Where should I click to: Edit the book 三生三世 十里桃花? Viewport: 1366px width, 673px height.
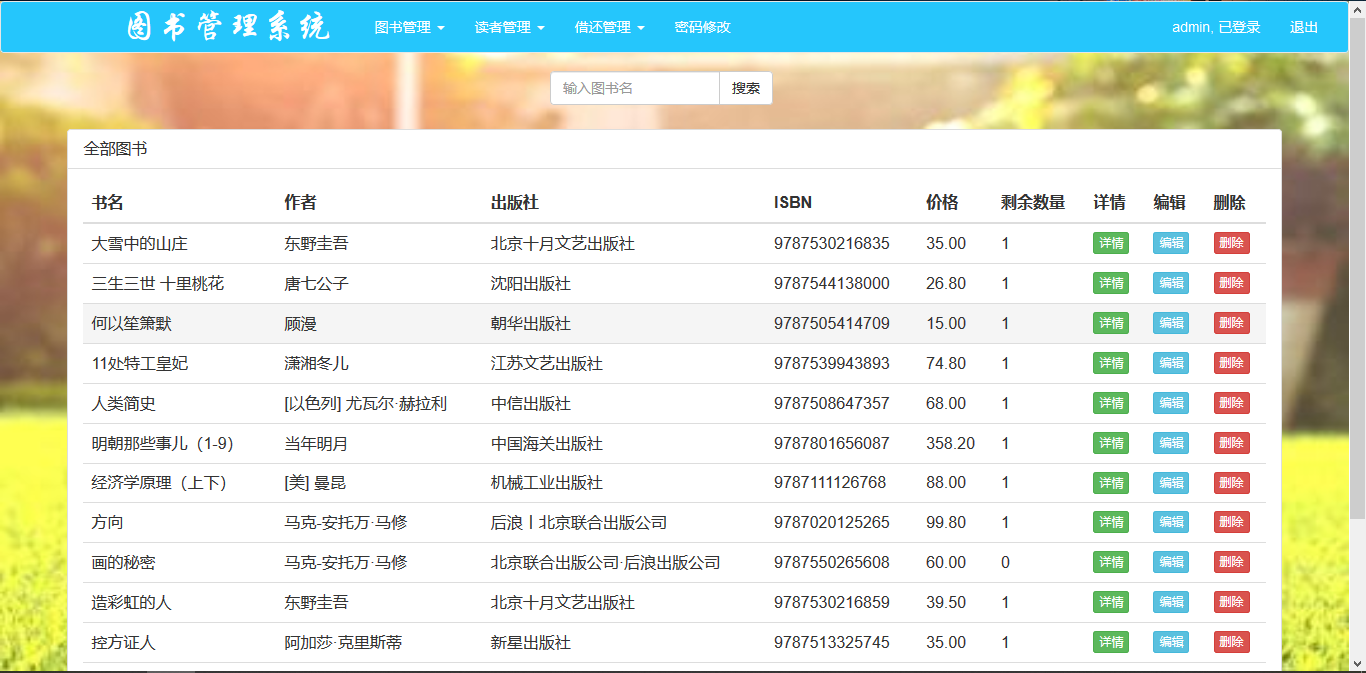coord(1171,283)
